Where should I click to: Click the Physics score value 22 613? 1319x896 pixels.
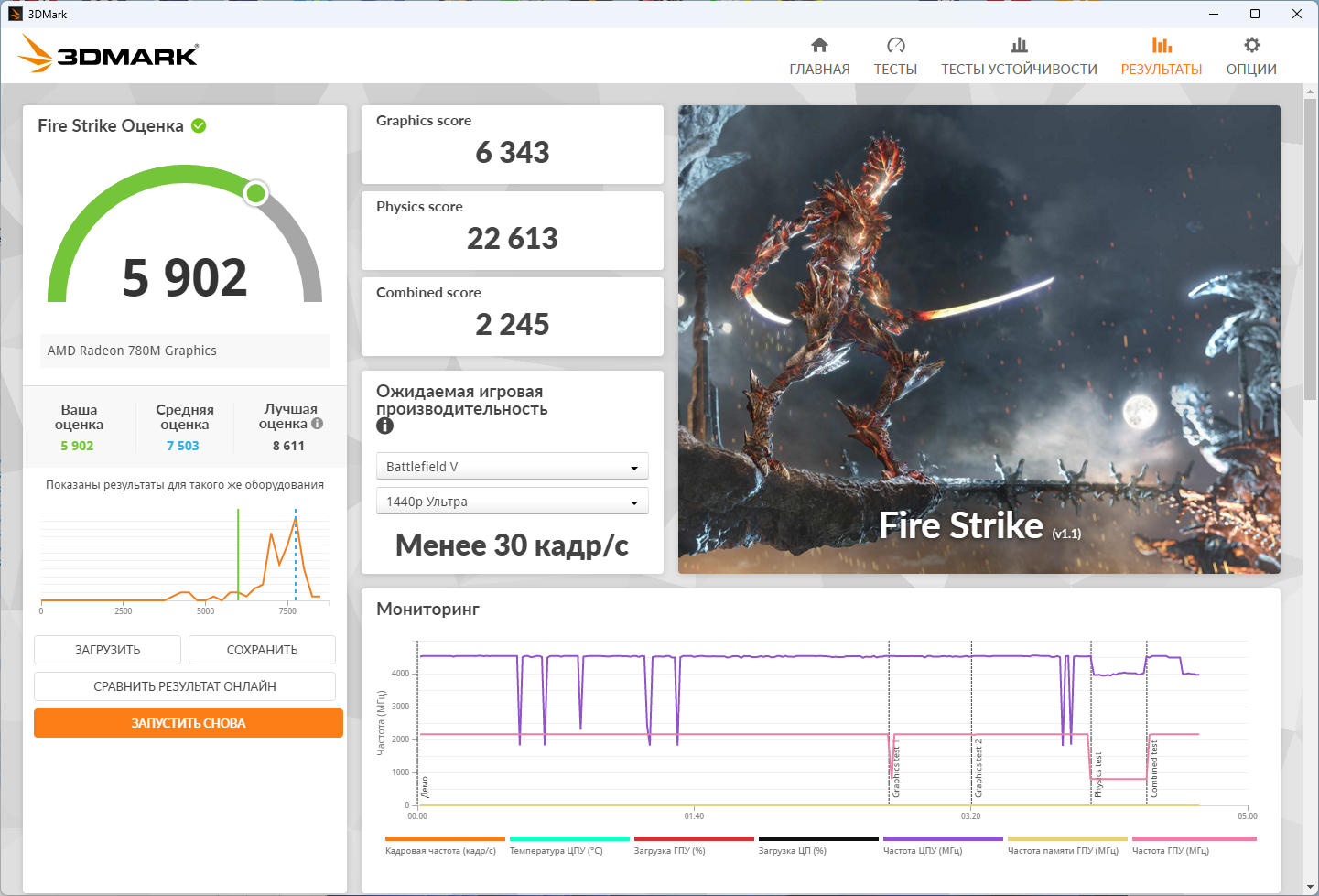click(513, 238)
